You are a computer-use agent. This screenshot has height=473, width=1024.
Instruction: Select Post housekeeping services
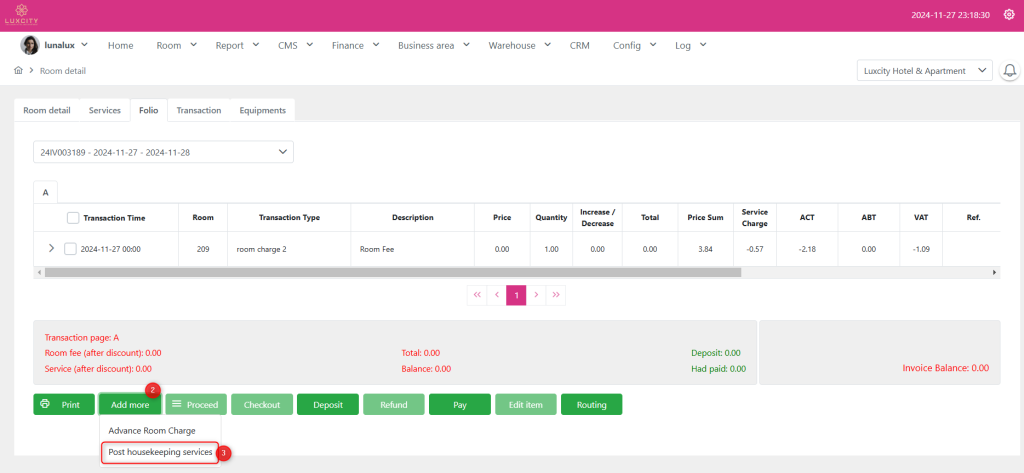(160, 453)
